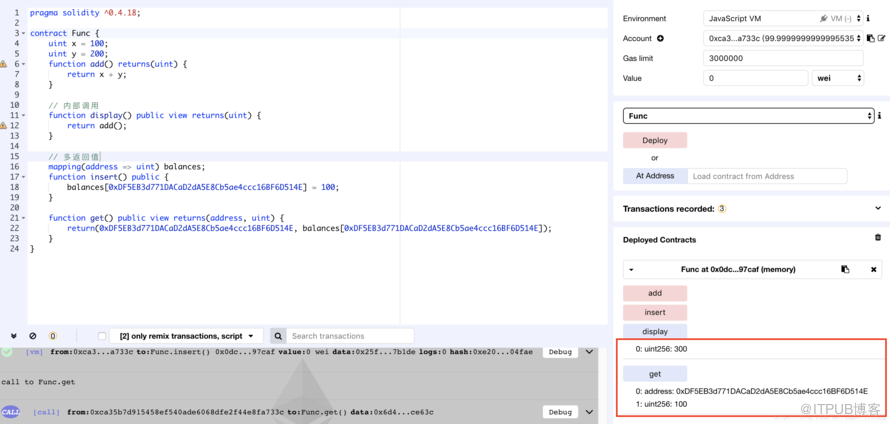
Task: Collapse the terminal with double-chevron icon
Action: pyautogui.click(x=14, y=336)
